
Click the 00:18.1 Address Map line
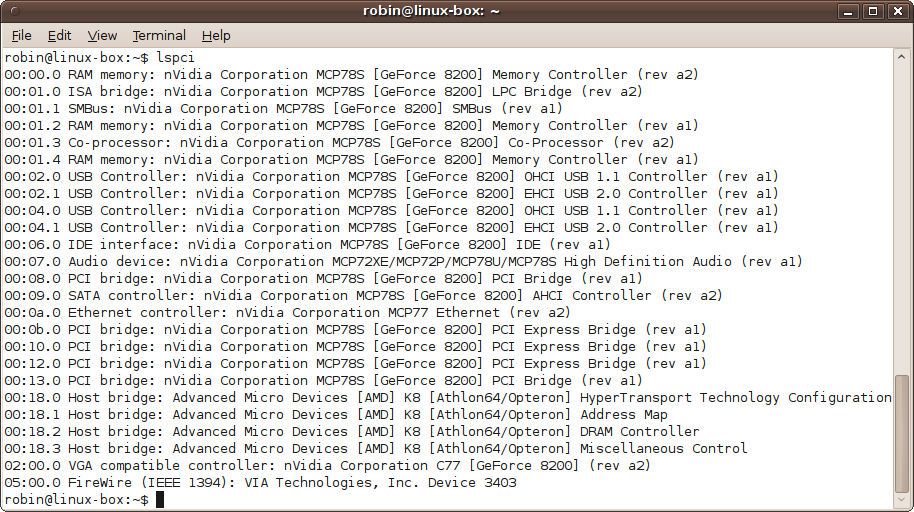(336, 415)
